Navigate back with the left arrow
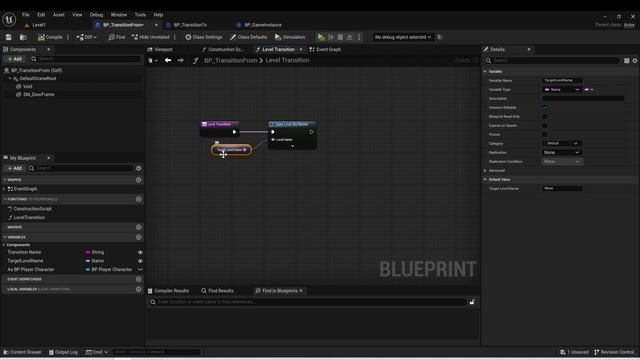The image size is (640, 360). [168, 60]
